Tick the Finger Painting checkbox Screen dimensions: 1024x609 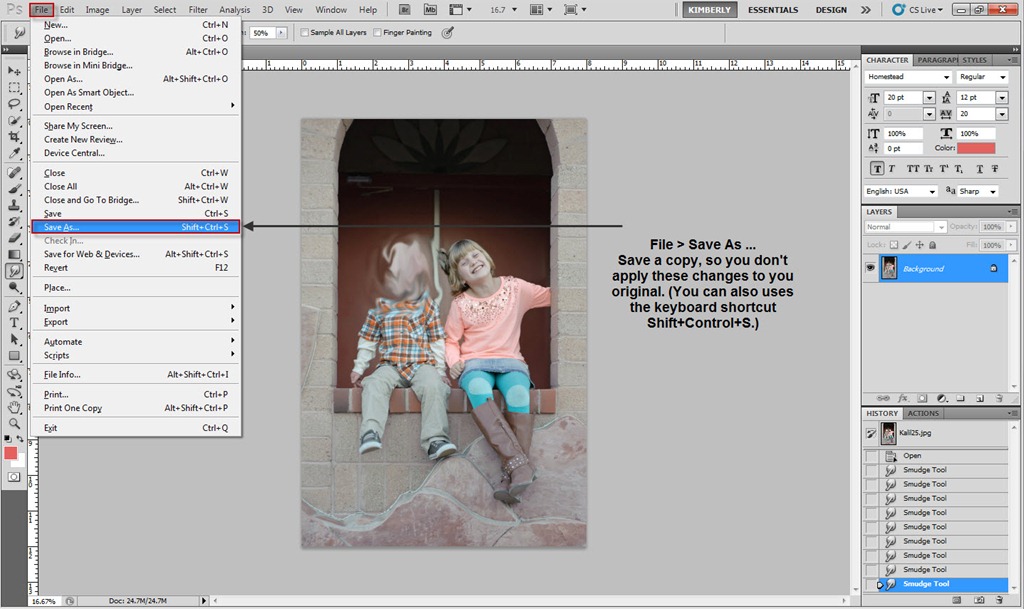pos(378,32)
